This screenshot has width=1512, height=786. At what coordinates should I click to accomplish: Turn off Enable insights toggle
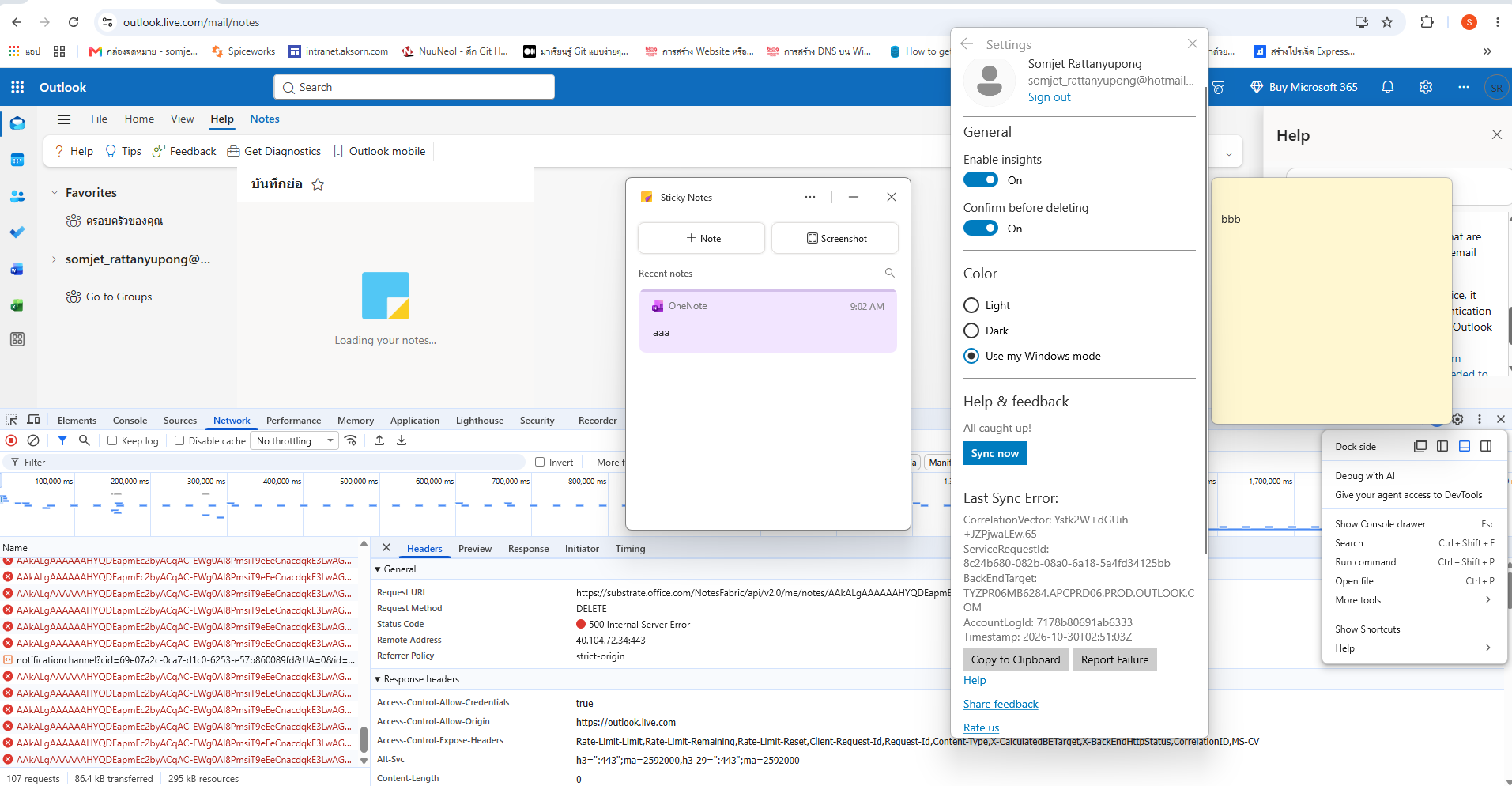pyautogui.click(x=981, y=180)
